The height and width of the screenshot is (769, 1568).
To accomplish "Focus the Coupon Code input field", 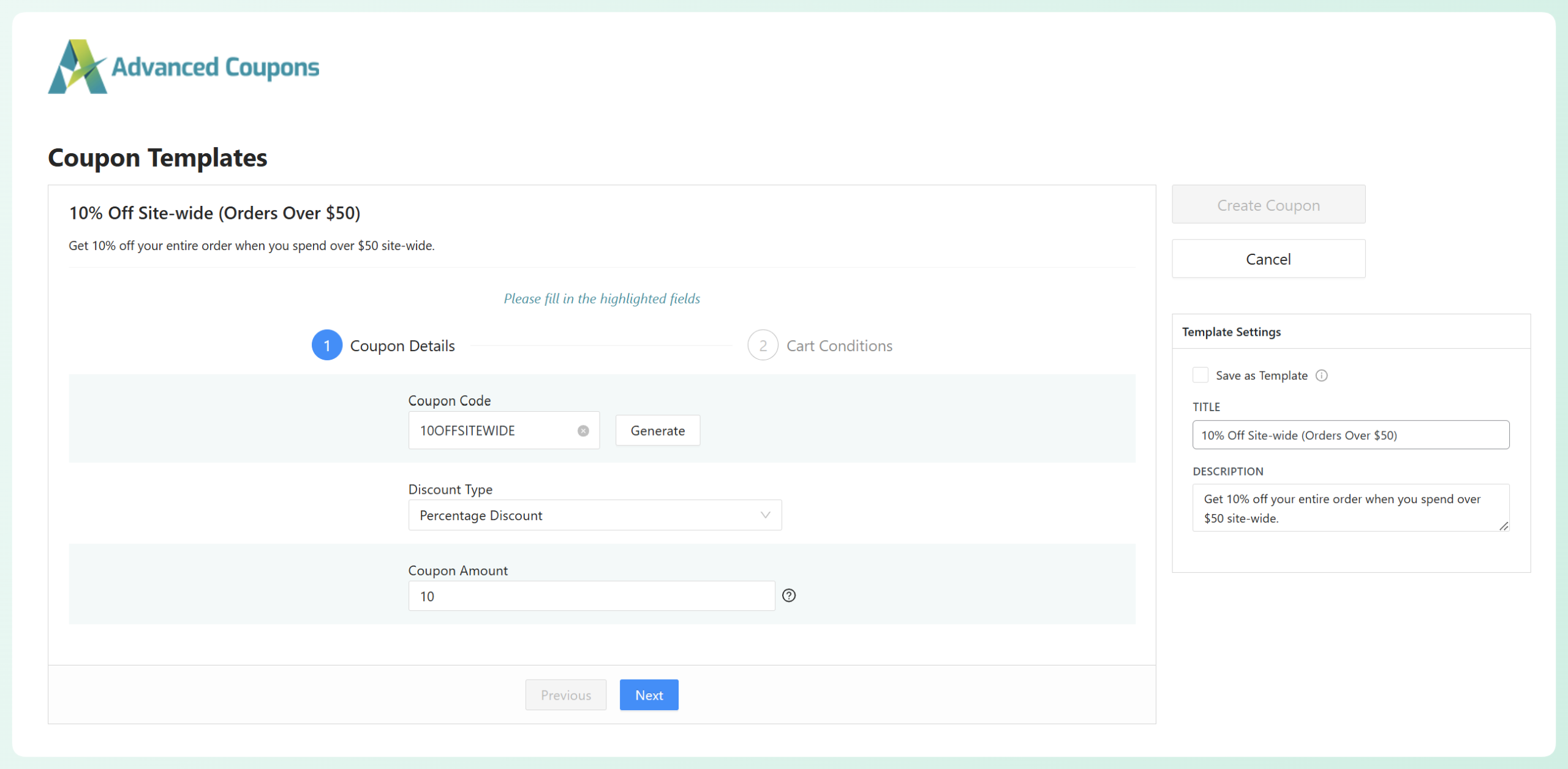I will tap(493, 431).
